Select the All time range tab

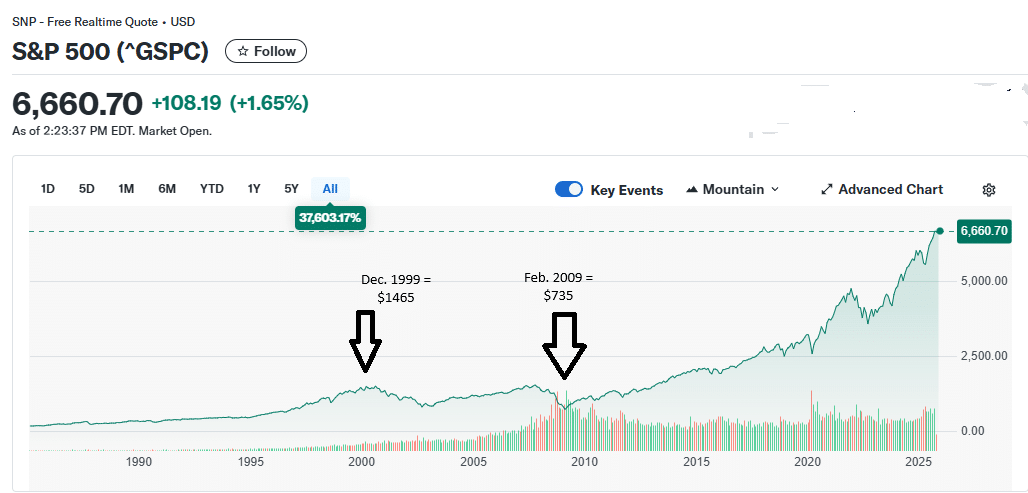330,188
